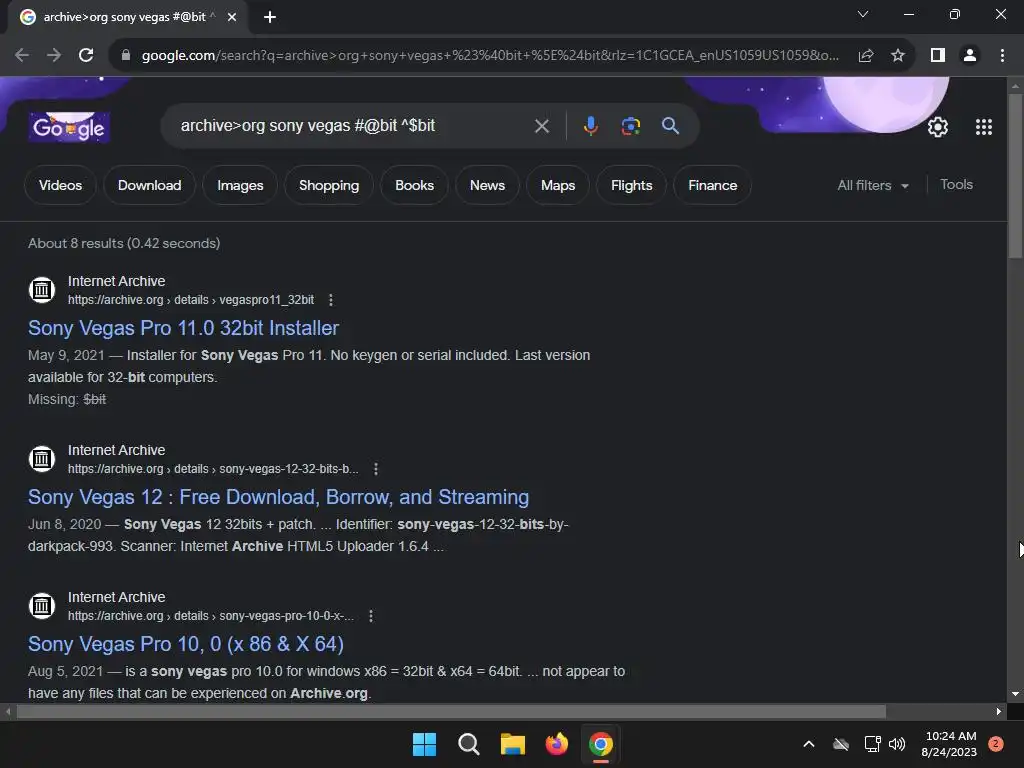Open a new browser tab
1024x768 pixels.
[270, 17]
